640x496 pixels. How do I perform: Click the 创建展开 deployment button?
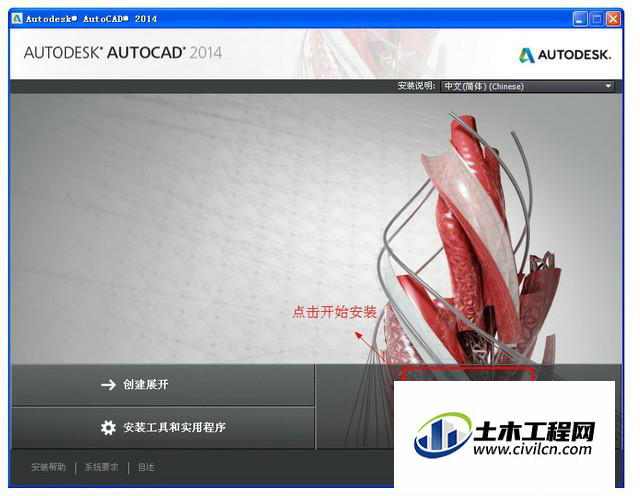click(163, 385)
